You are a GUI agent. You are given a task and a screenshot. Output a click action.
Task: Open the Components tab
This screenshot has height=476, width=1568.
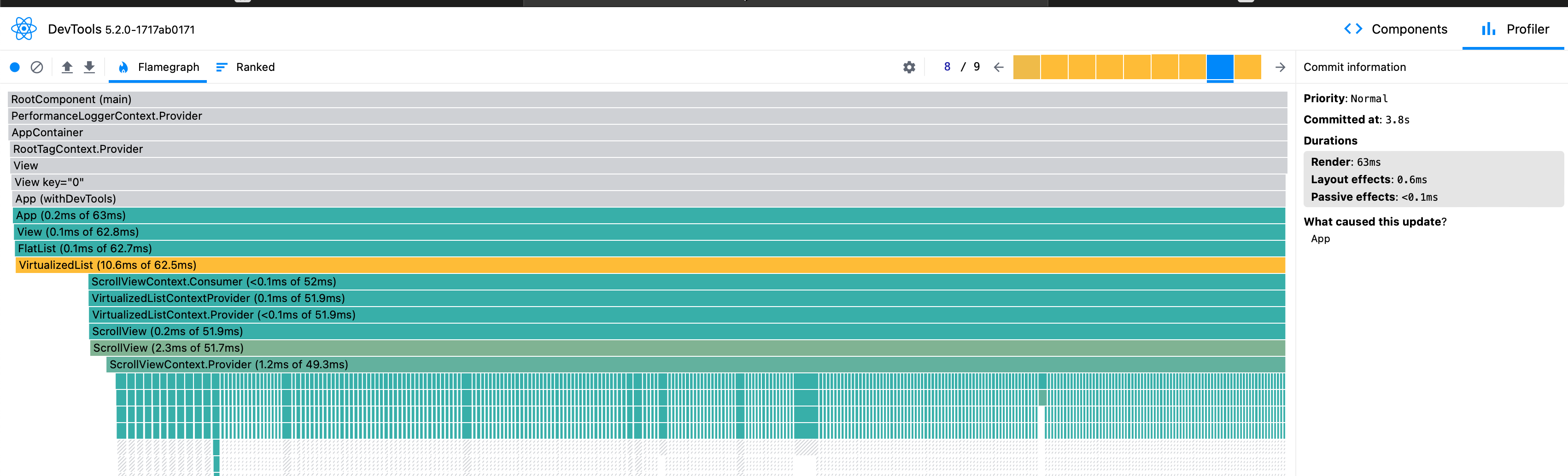click(x=1395, y=29)
